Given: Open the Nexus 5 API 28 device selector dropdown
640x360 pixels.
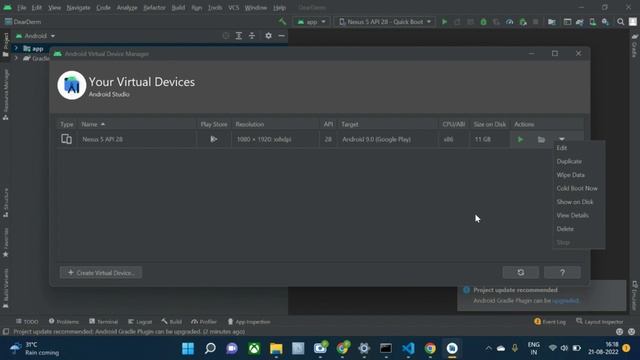Looking at the screenshot, I should (x=384, y=22).
